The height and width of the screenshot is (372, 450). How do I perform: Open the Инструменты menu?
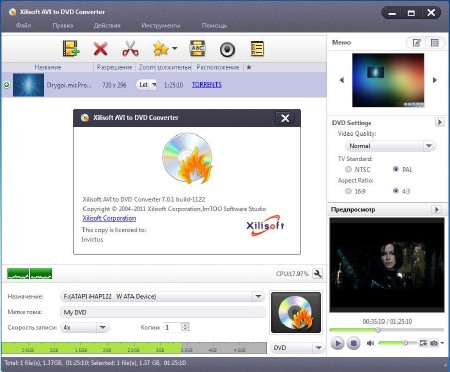pos(161,25)
